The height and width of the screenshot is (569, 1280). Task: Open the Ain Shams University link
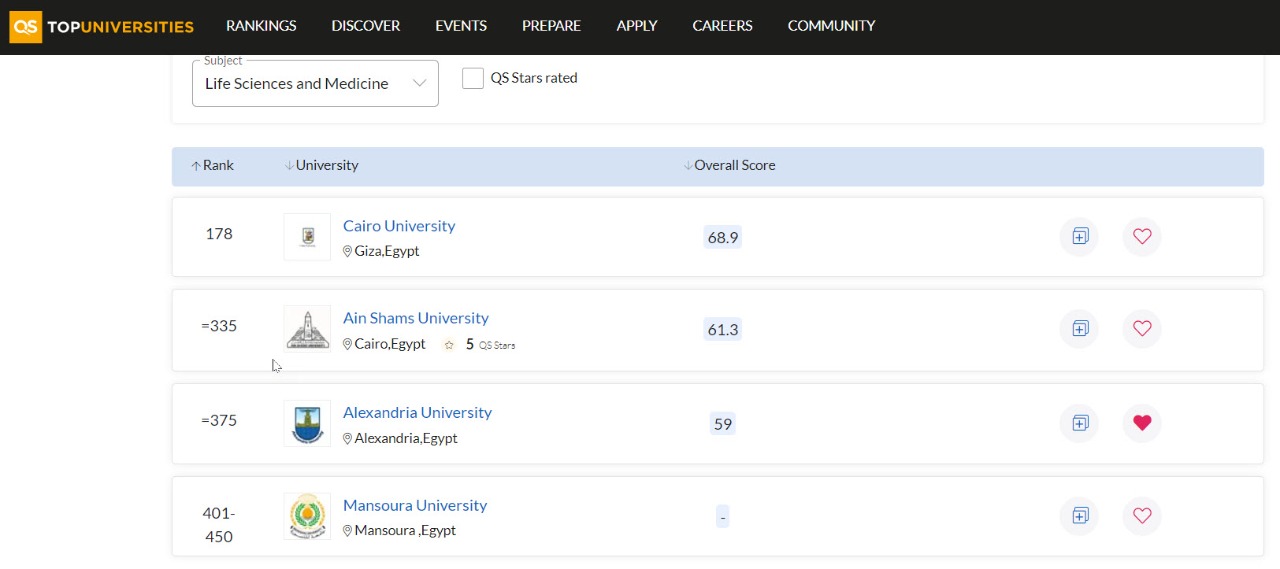click(x=415, y=318)
